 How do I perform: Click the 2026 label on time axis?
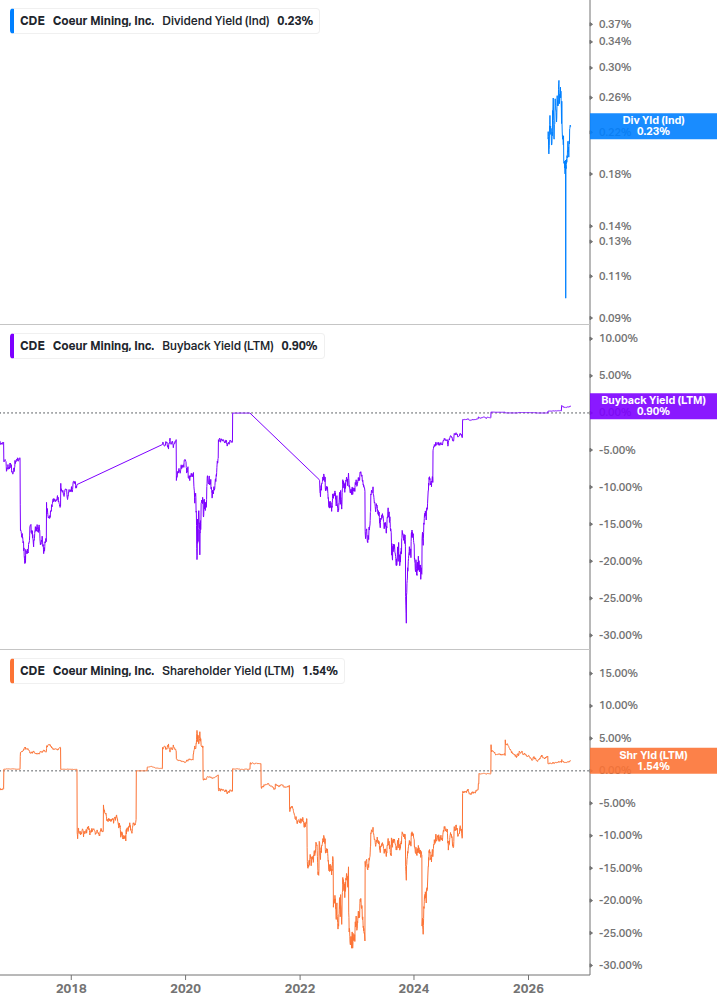click(529, 988)
